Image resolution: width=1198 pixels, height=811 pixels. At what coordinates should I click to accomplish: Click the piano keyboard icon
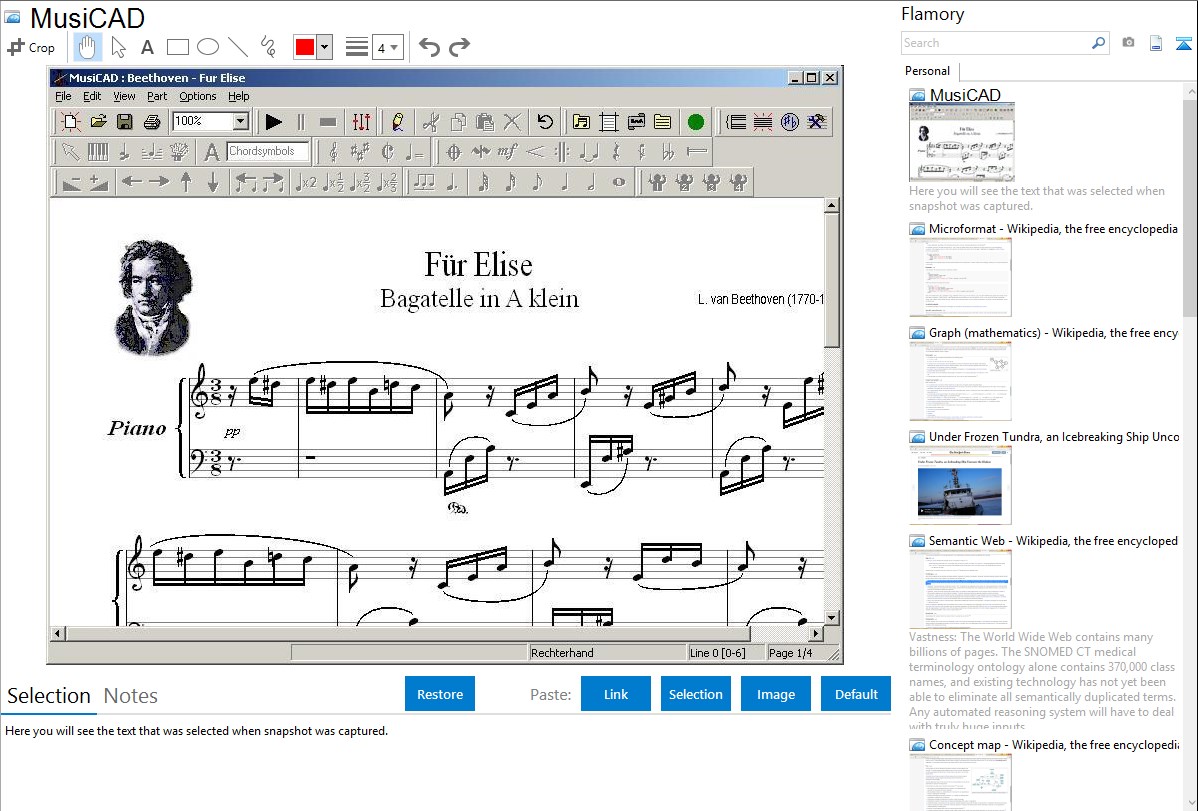[98, 151]
